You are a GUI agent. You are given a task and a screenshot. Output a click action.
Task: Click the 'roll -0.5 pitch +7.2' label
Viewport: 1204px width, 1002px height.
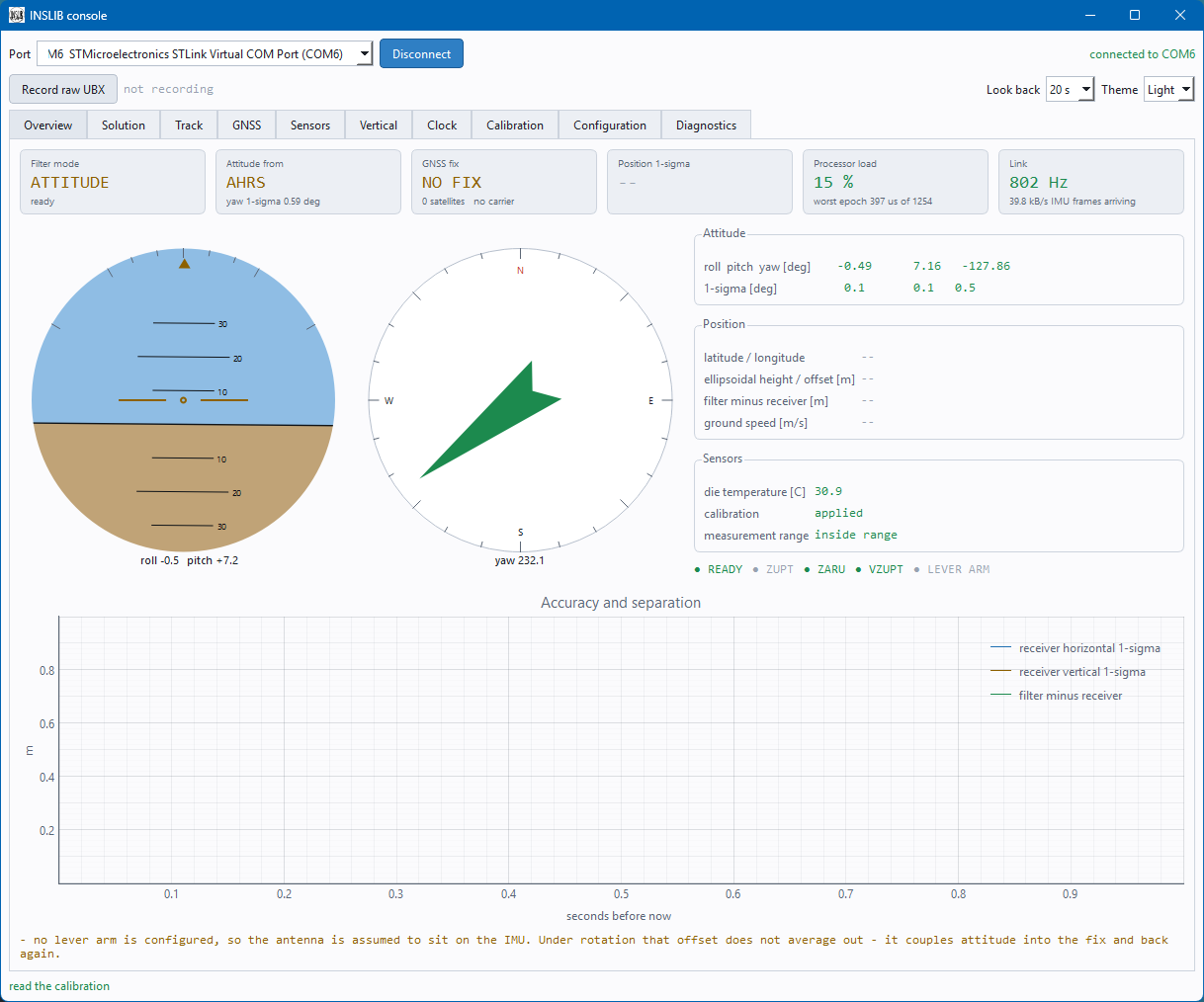pyautogui.click(x=190, y=560)
